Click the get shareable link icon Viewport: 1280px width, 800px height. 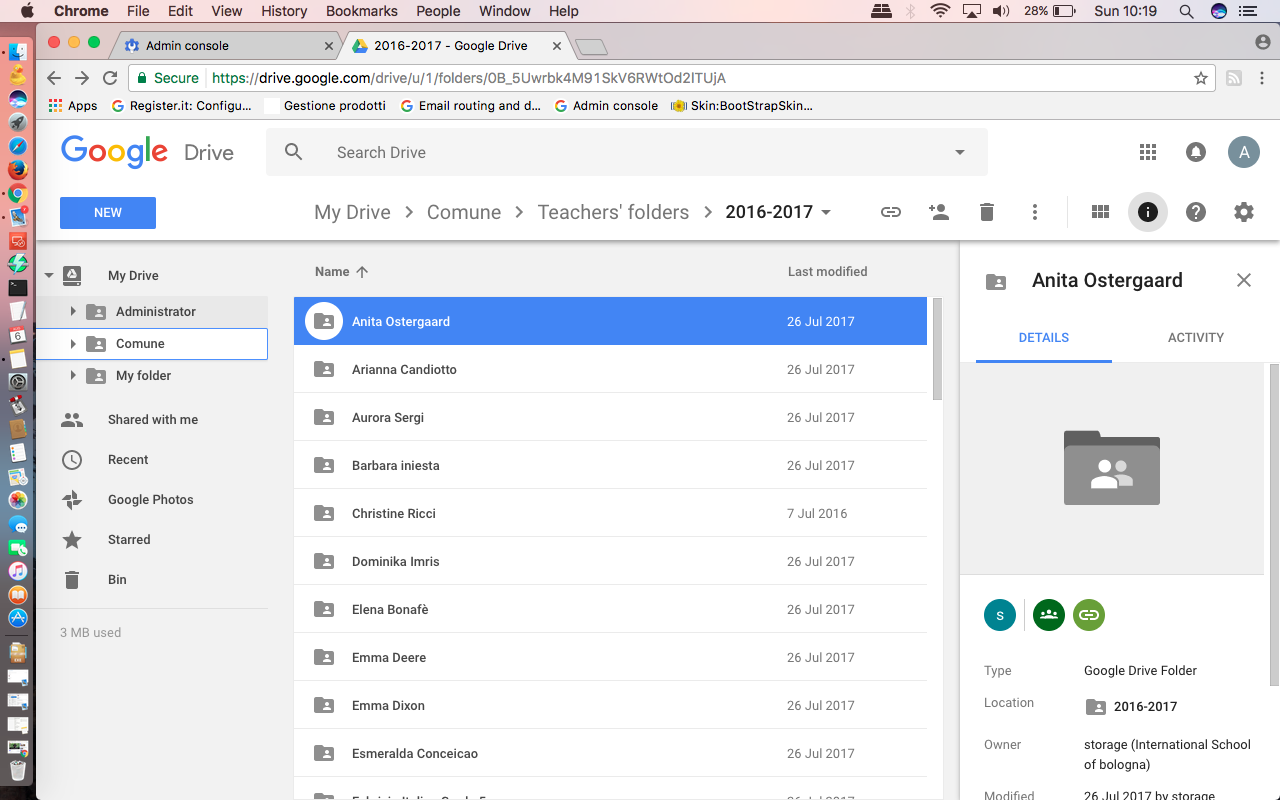[890, 212]
